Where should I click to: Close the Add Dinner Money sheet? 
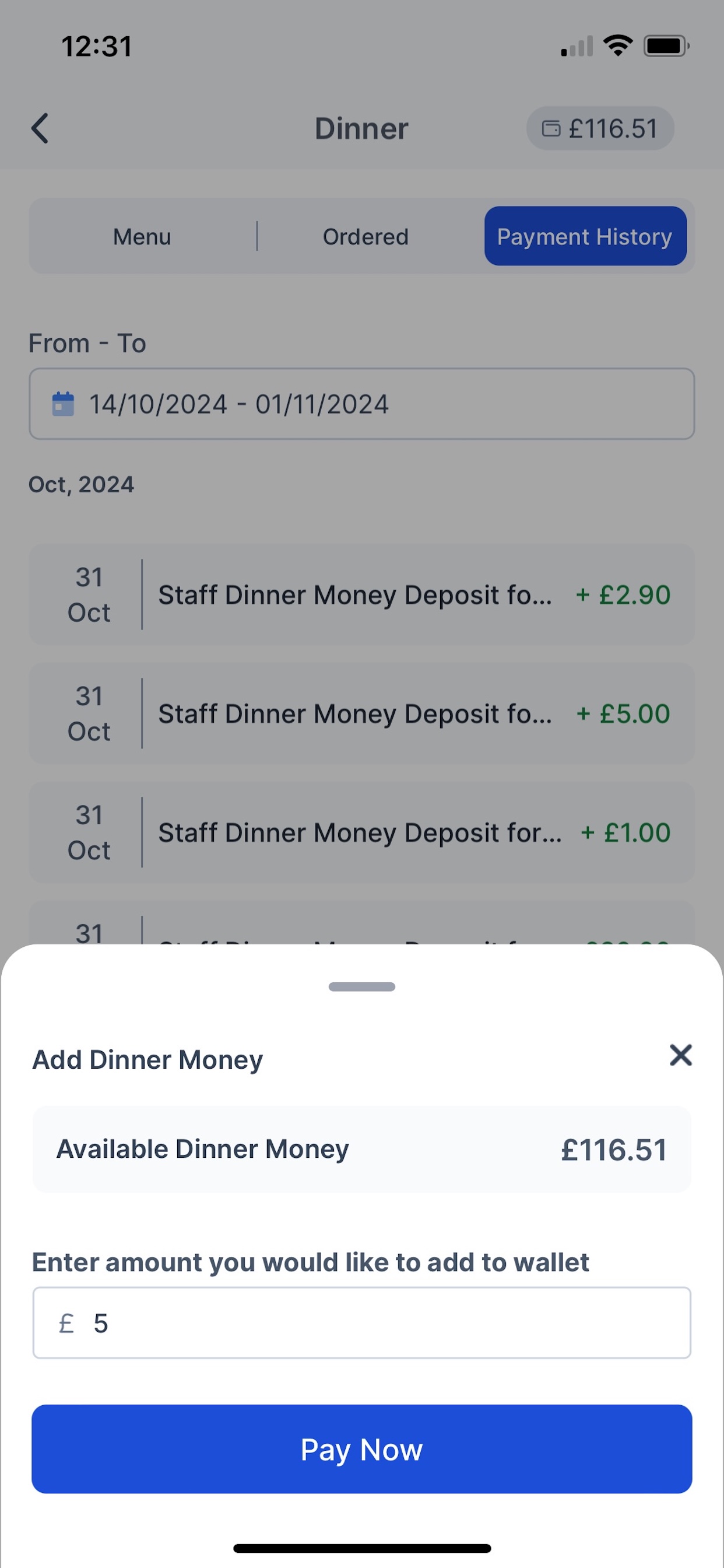pos(680,1055)
